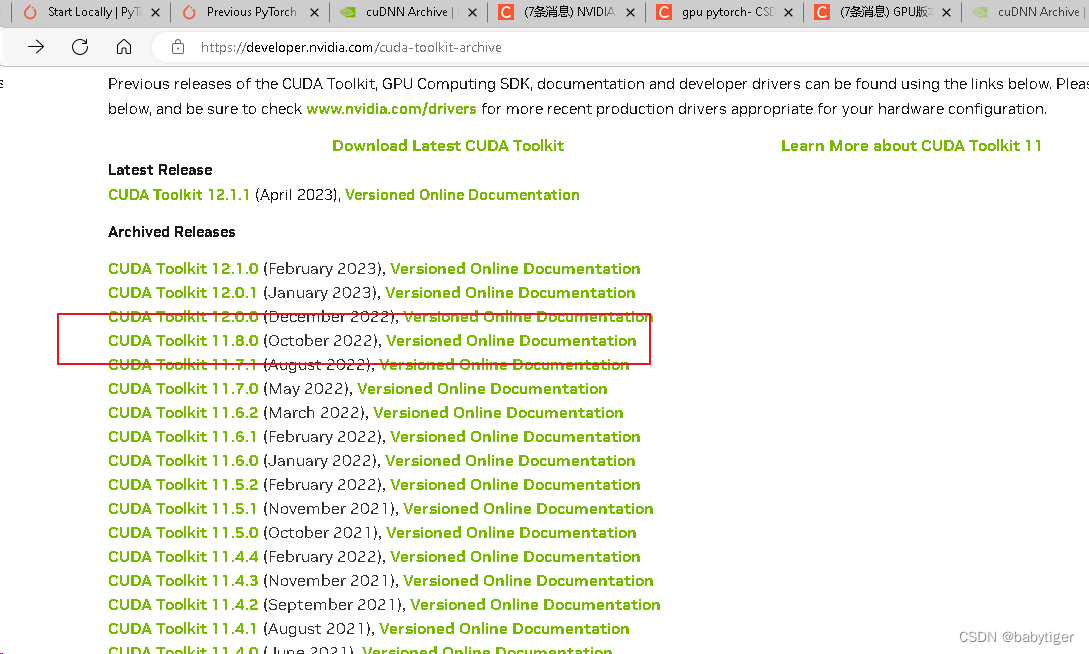Switch to last cuDNN Archive tab

click(x=1028, y=12)
